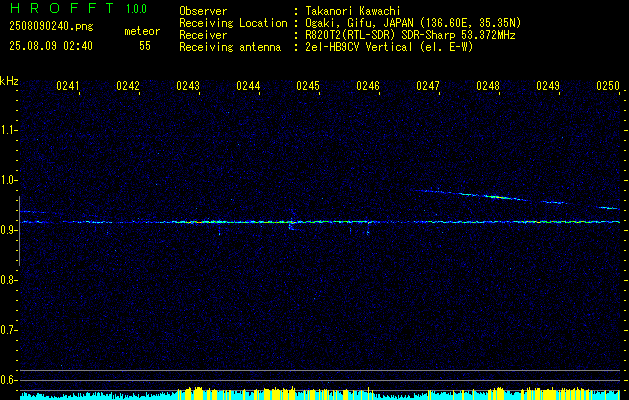Select the filename 2508090240.png
Screen dimensions: 629x400
51,27
